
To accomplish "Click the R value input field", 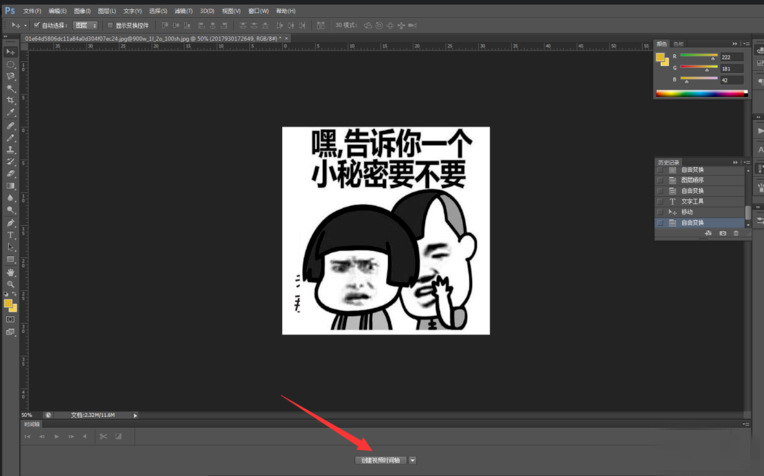I will tap(734, 57).
